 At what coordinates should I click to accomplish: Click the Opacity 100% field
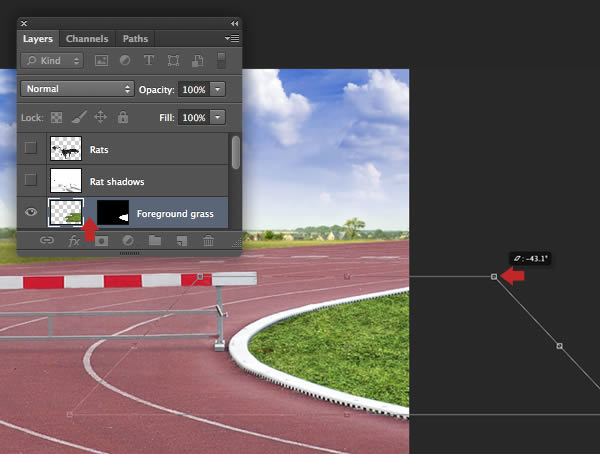pos(194,90)
